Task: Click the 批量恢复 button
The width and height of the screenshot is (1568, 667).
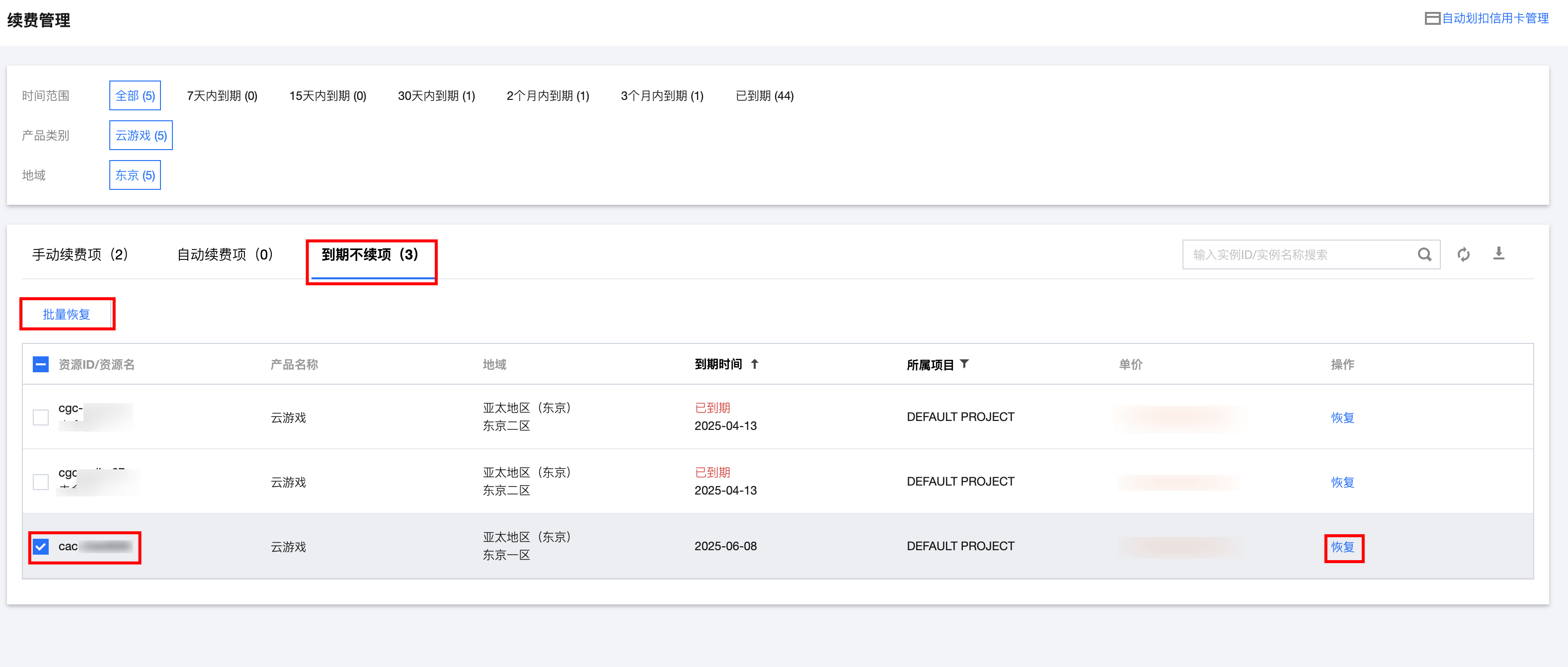Action: (x=67, y=314)
